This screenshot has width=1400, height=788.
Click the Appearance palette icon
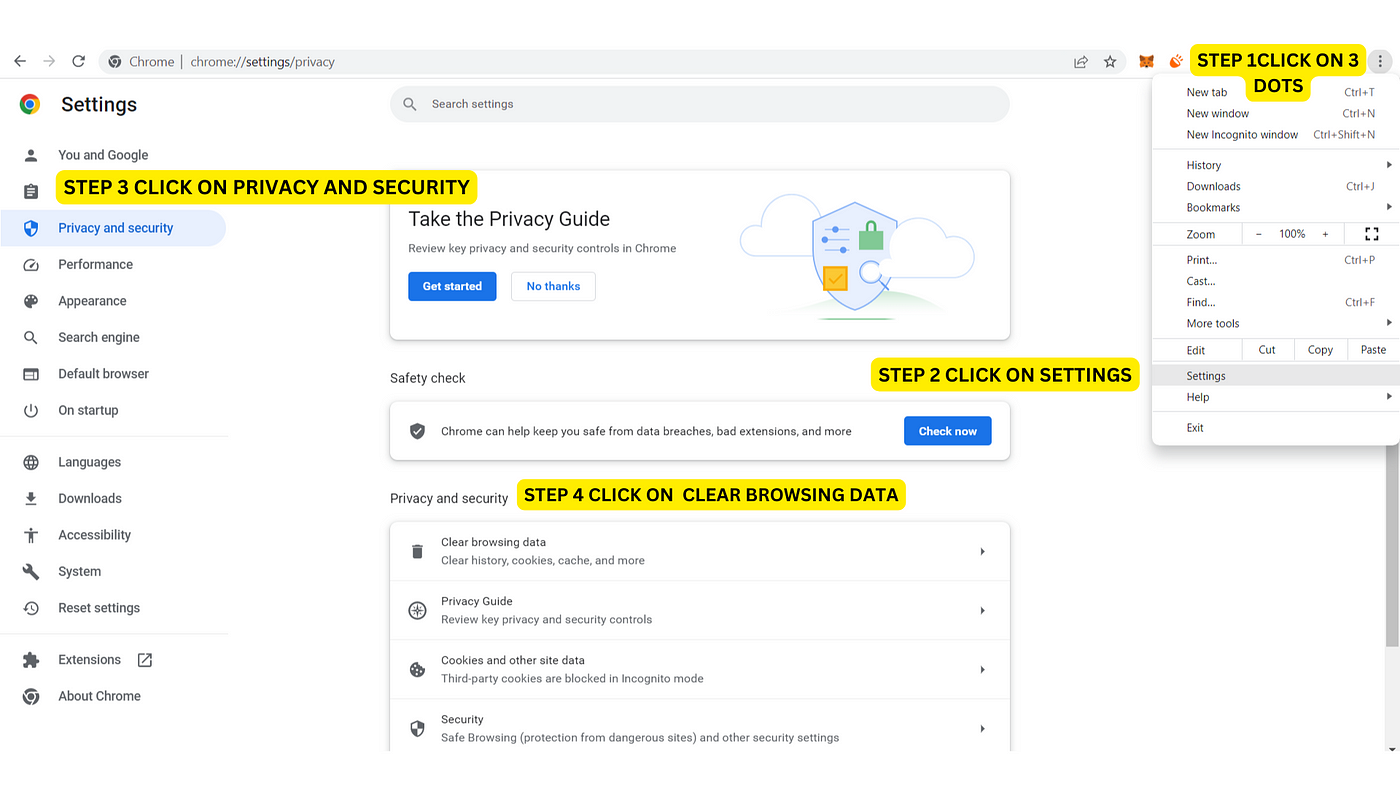point(31,301)
